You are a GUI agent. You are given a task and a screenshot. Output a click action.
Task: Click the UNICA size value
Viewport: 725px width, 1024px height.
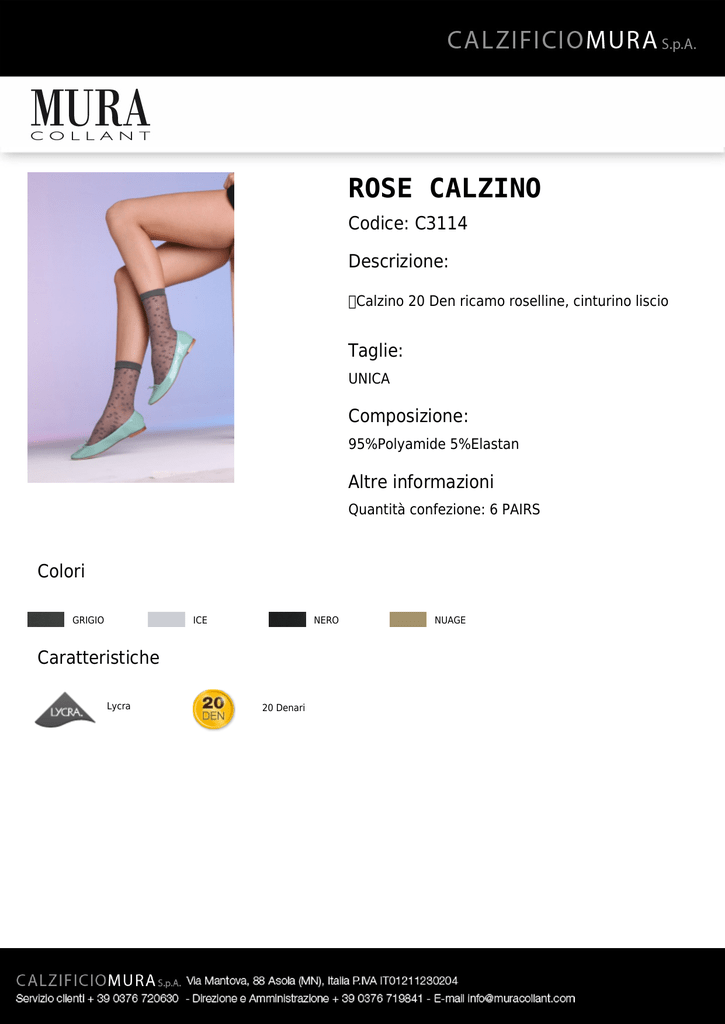click(x=369, y=379)
